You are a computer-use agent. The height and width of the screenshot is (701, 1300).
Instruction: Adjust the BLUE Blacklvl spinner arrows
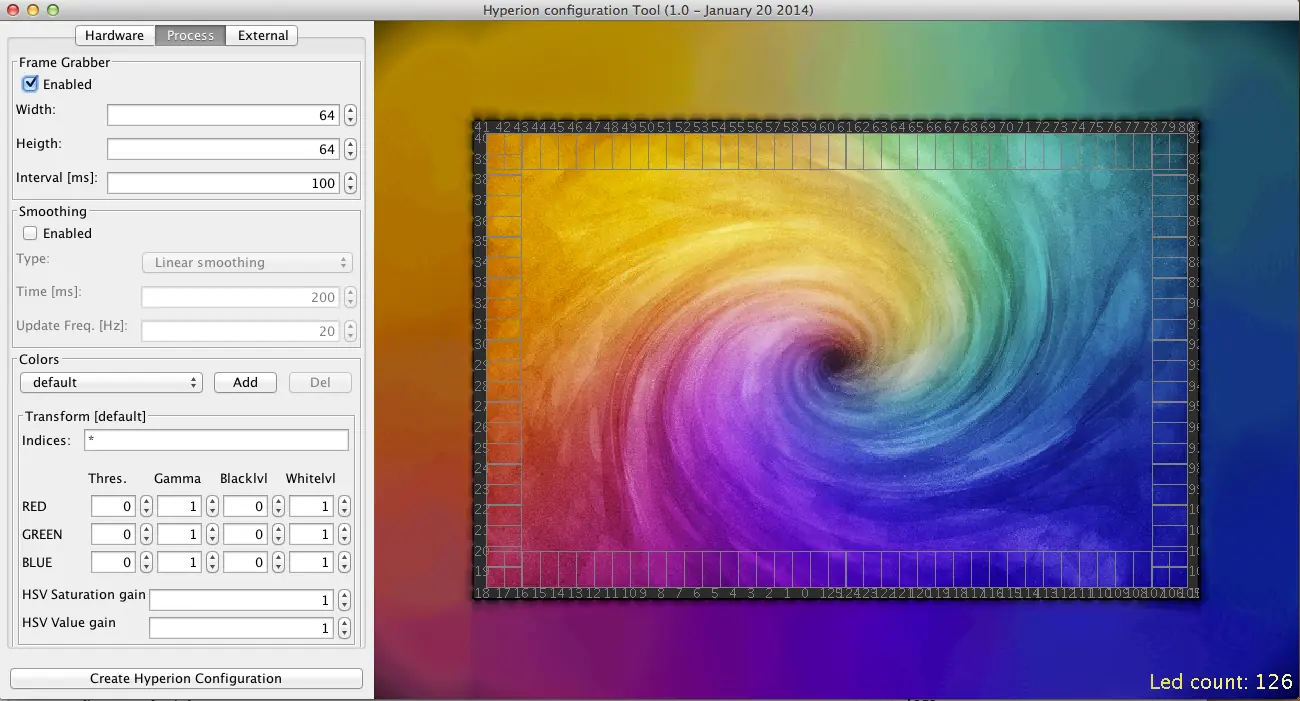(278, 562)
